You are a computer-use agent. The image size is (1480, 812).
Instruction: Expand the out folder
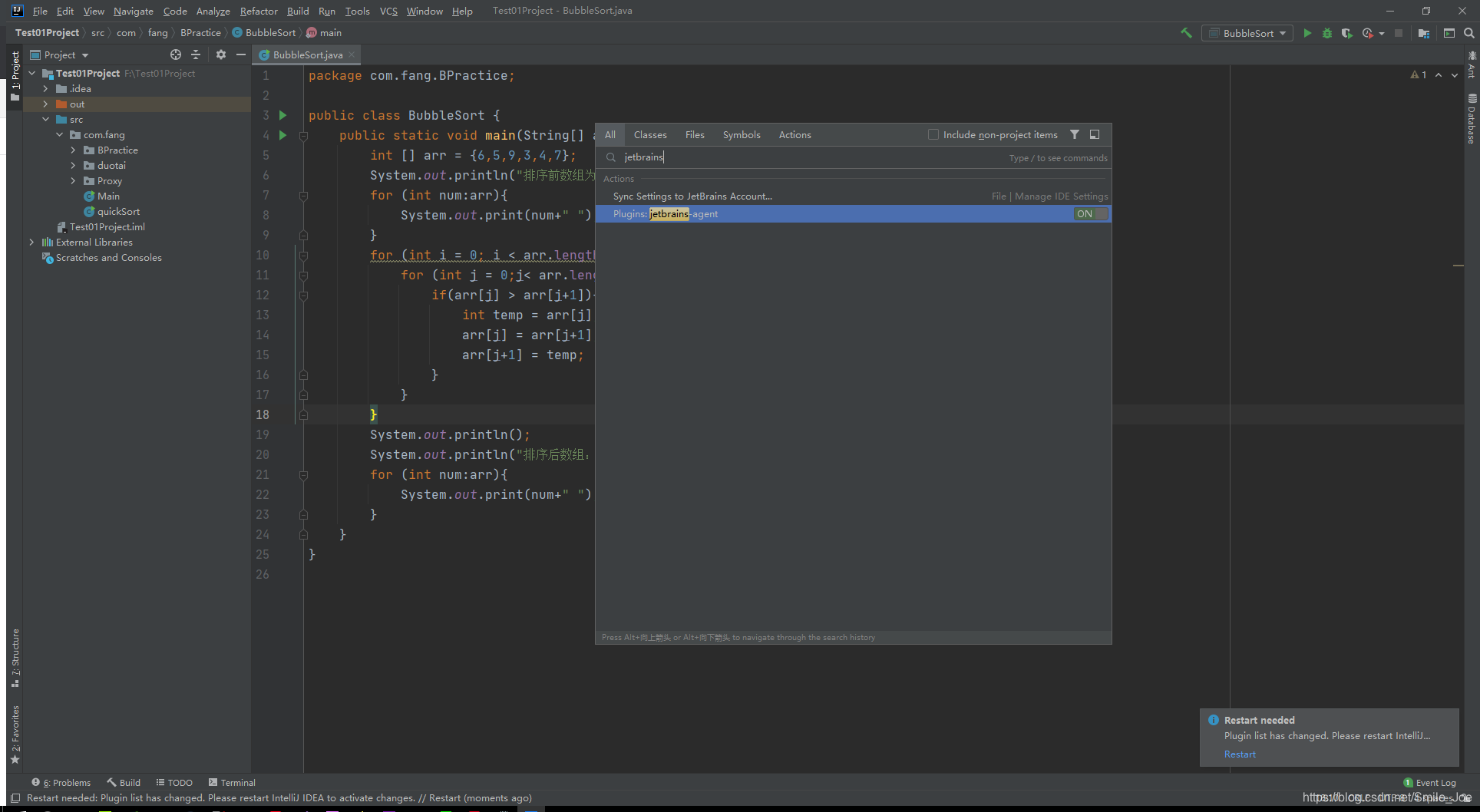point(46,104)
